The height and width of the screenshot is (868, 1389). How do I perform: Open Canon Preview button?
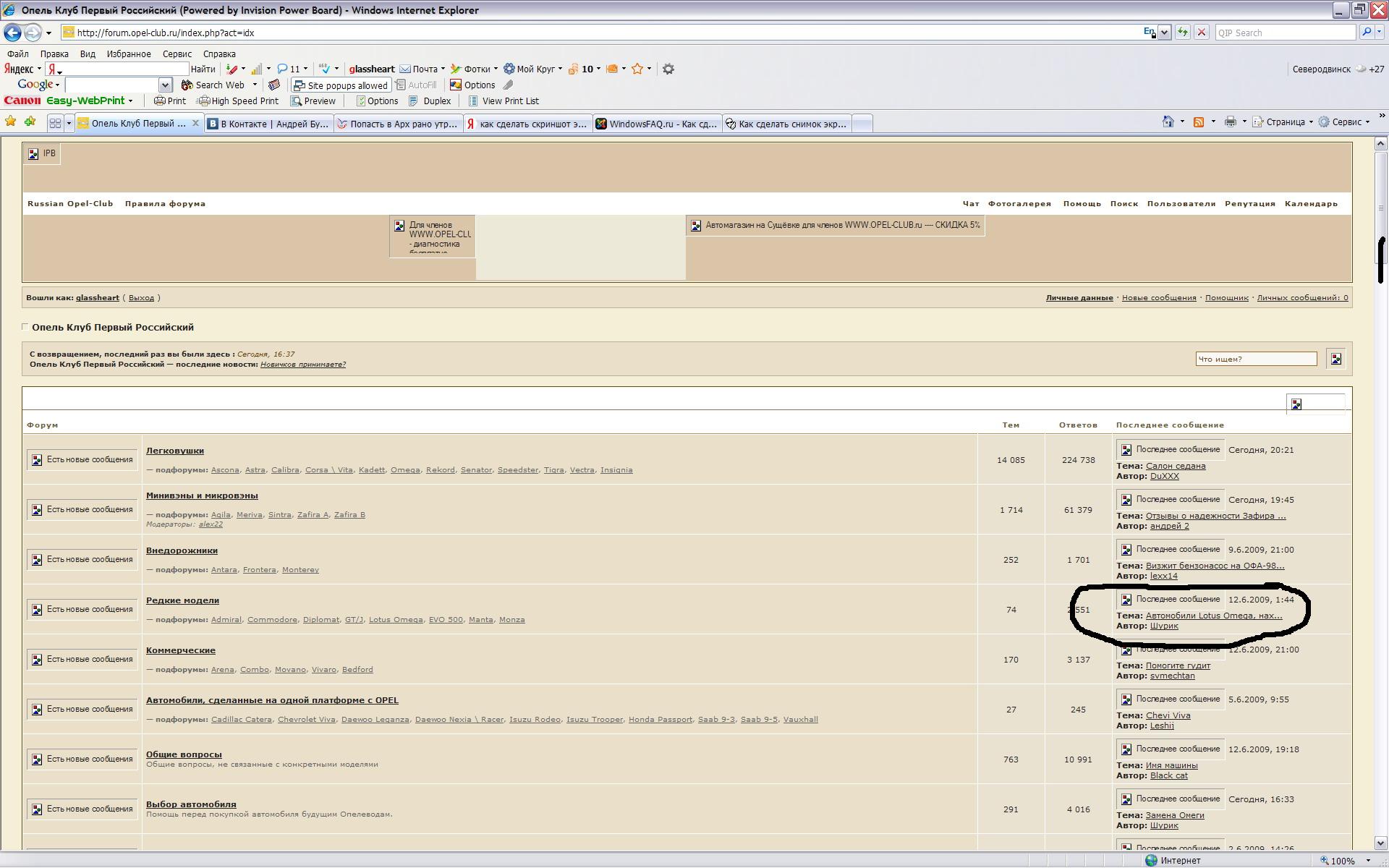tap(313, 101)
